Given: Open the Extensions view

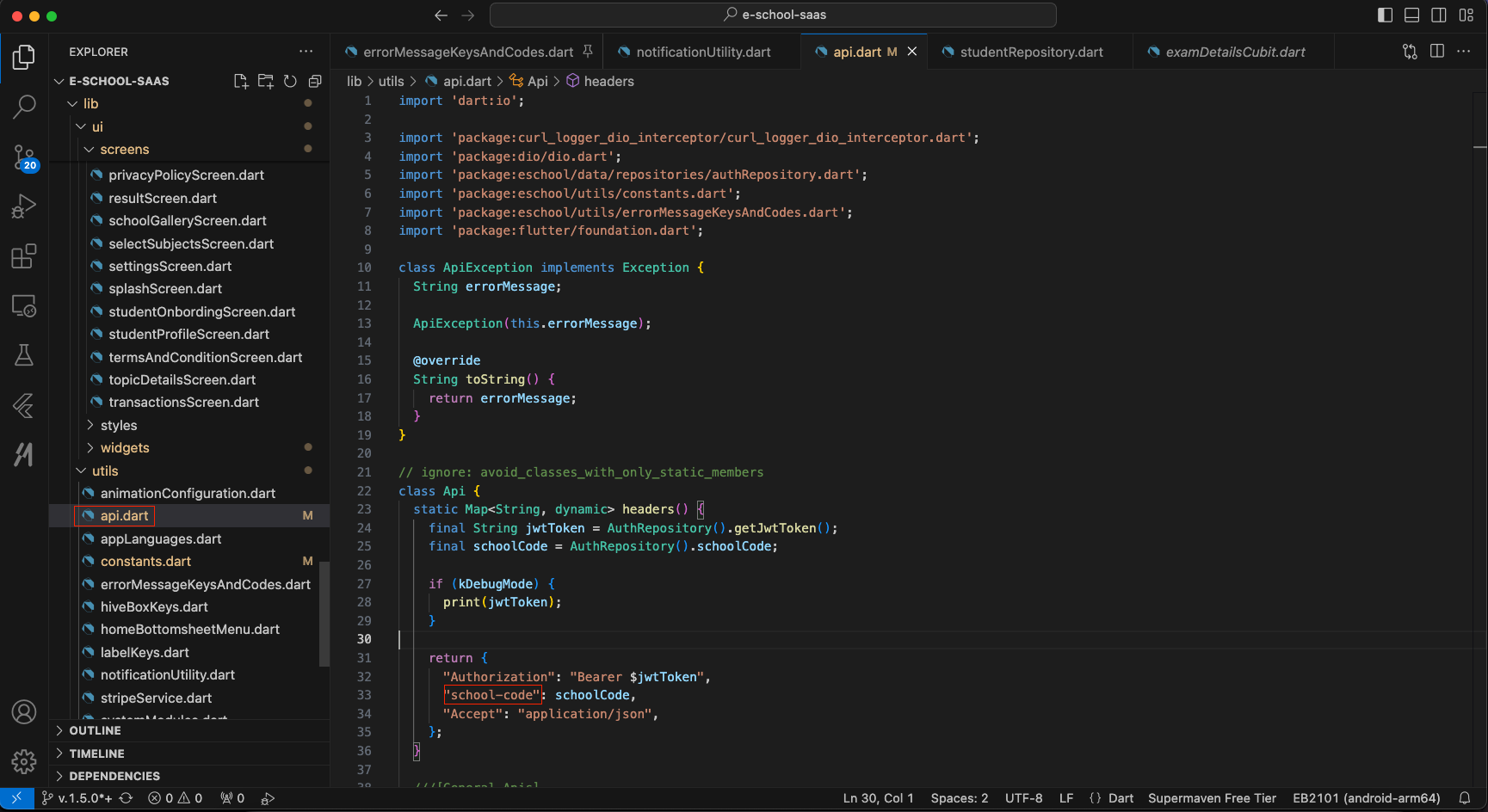Looking at the screenshot, I should click(24, 256).
